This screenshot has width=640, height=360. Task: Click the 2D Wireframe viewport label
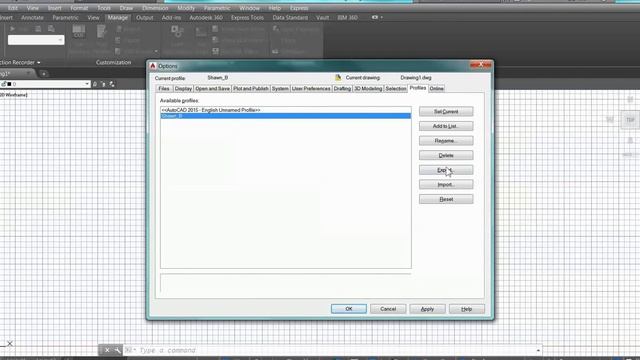point(14,95)
